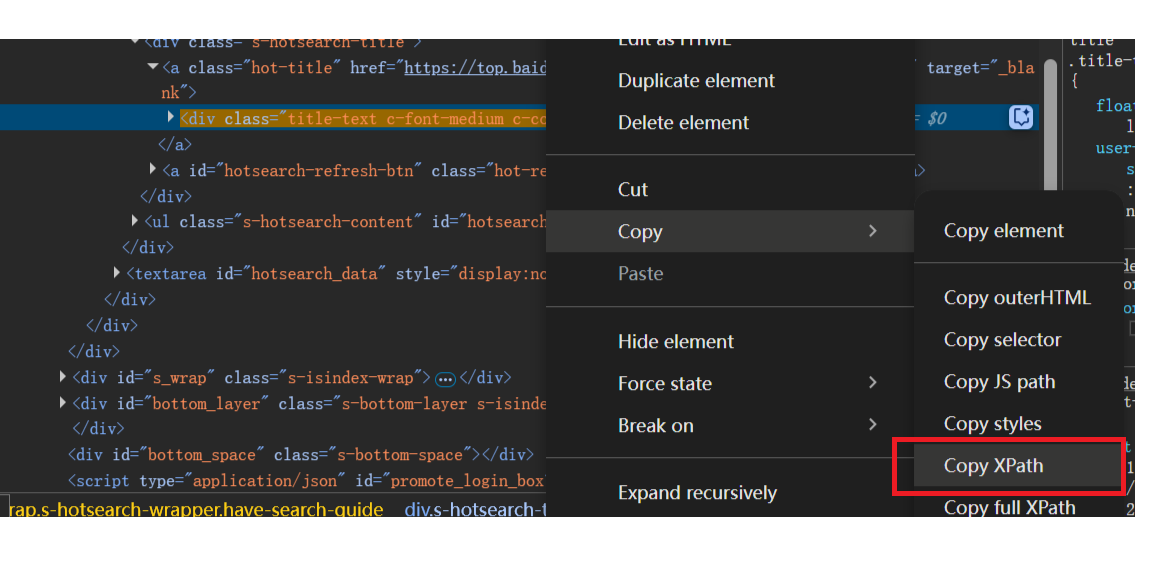
Task: Expand the bottom_layer div node
Action: [64, 404]
